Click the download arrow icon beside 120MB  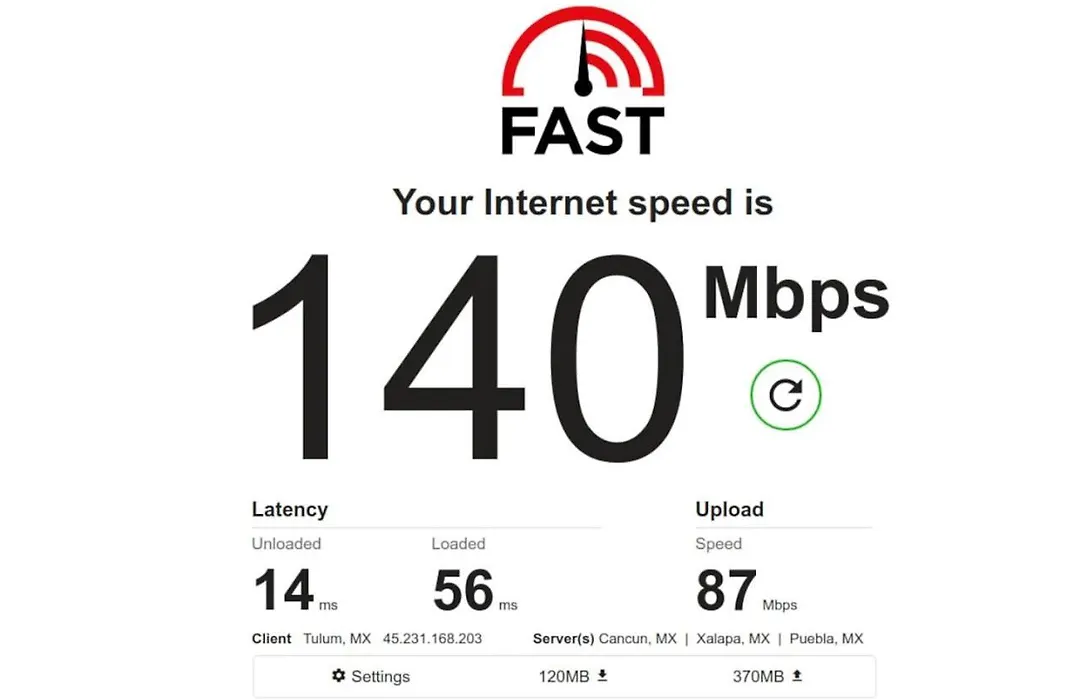pyautogui.click(x=603, y=675)
